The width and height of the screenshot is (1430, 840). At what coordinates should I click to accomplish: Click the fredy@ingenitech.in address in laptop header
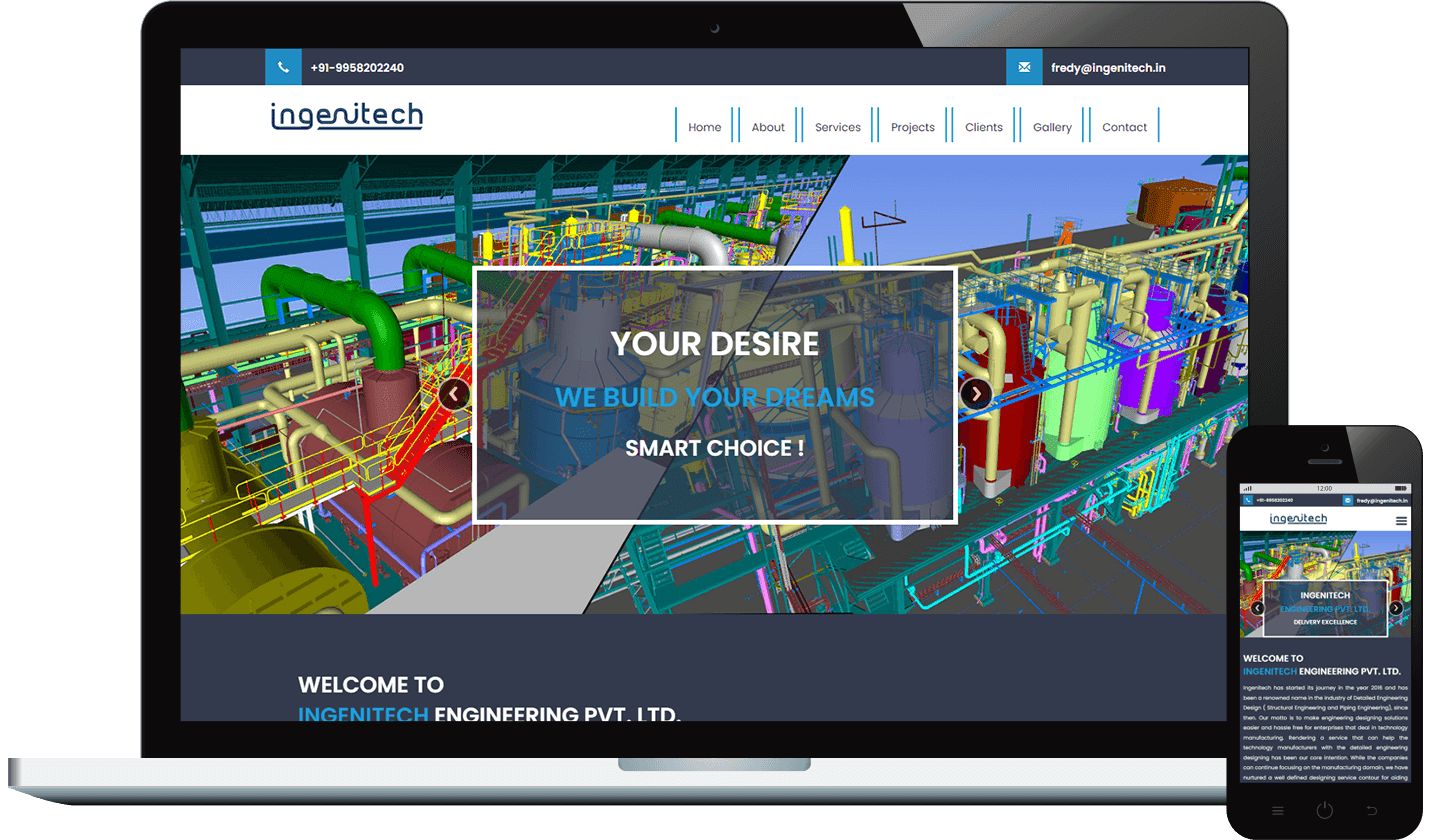(x=1108, y=68)
